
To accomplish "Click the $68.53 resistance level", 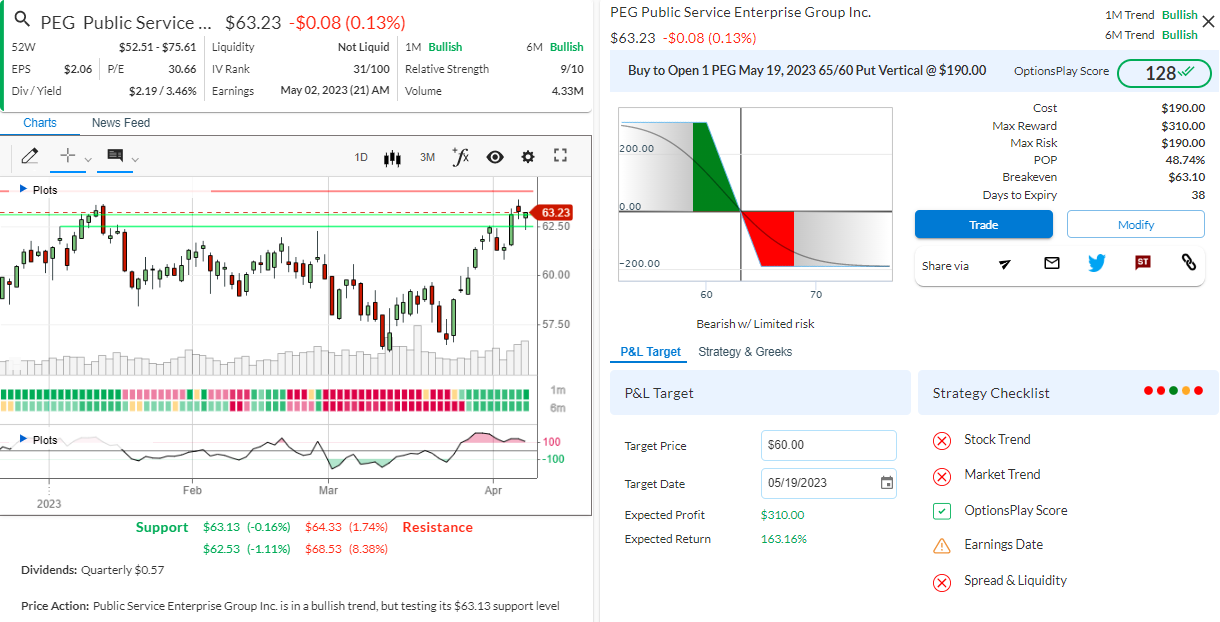I will (345, 549).
